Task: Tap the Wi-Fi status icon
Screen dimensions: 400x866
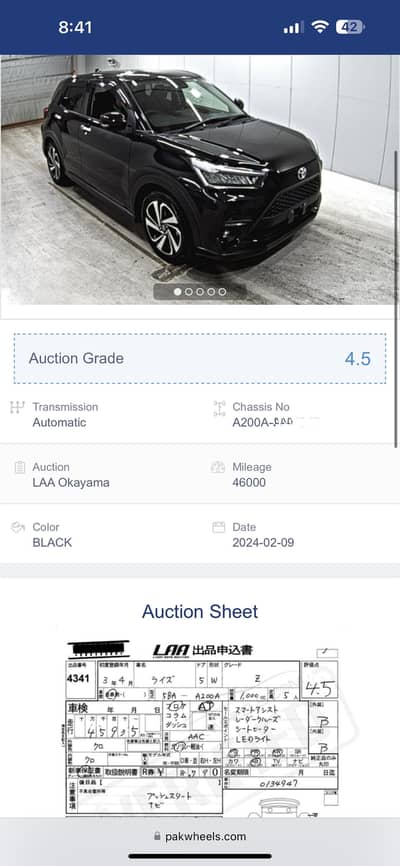Action: point(319,27)
